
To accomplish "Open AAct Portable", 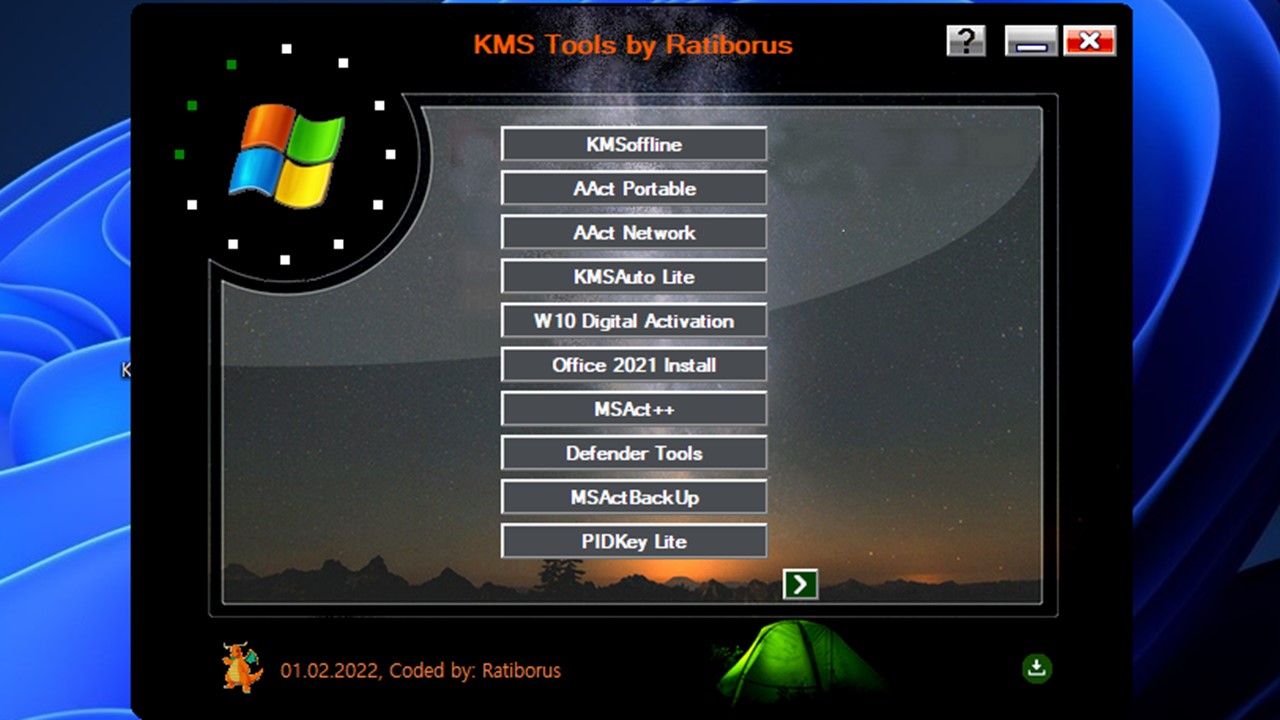I will tap(634, 188).
